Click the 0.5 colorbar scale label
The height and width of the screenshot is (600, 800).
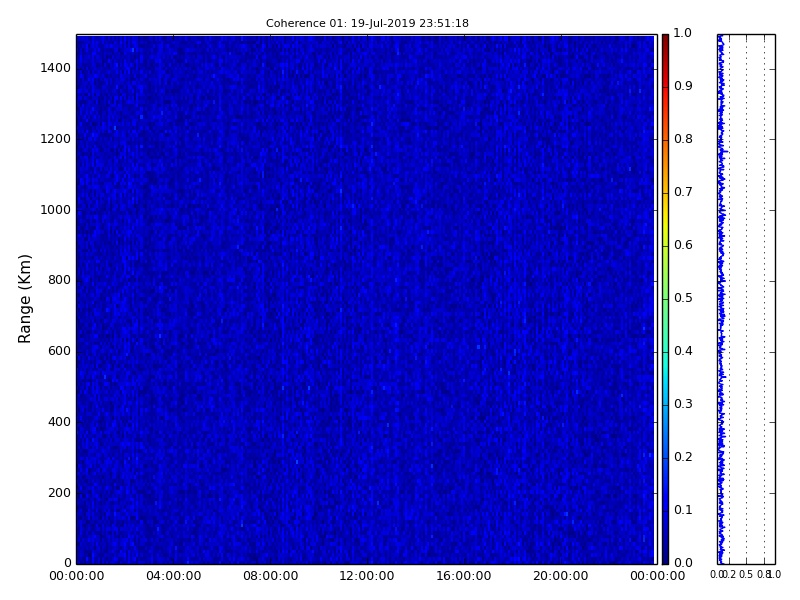click(683, 298)
